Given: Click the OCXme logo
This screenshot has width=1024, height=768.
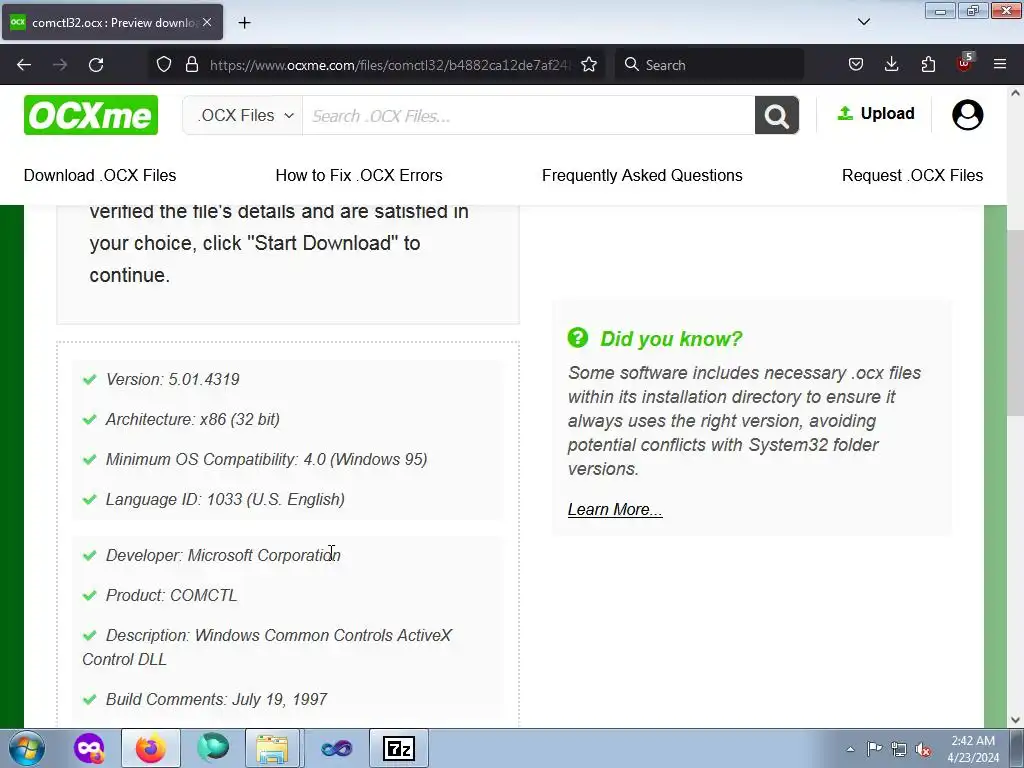Looking at the screenshot, I should coord(91,115).
